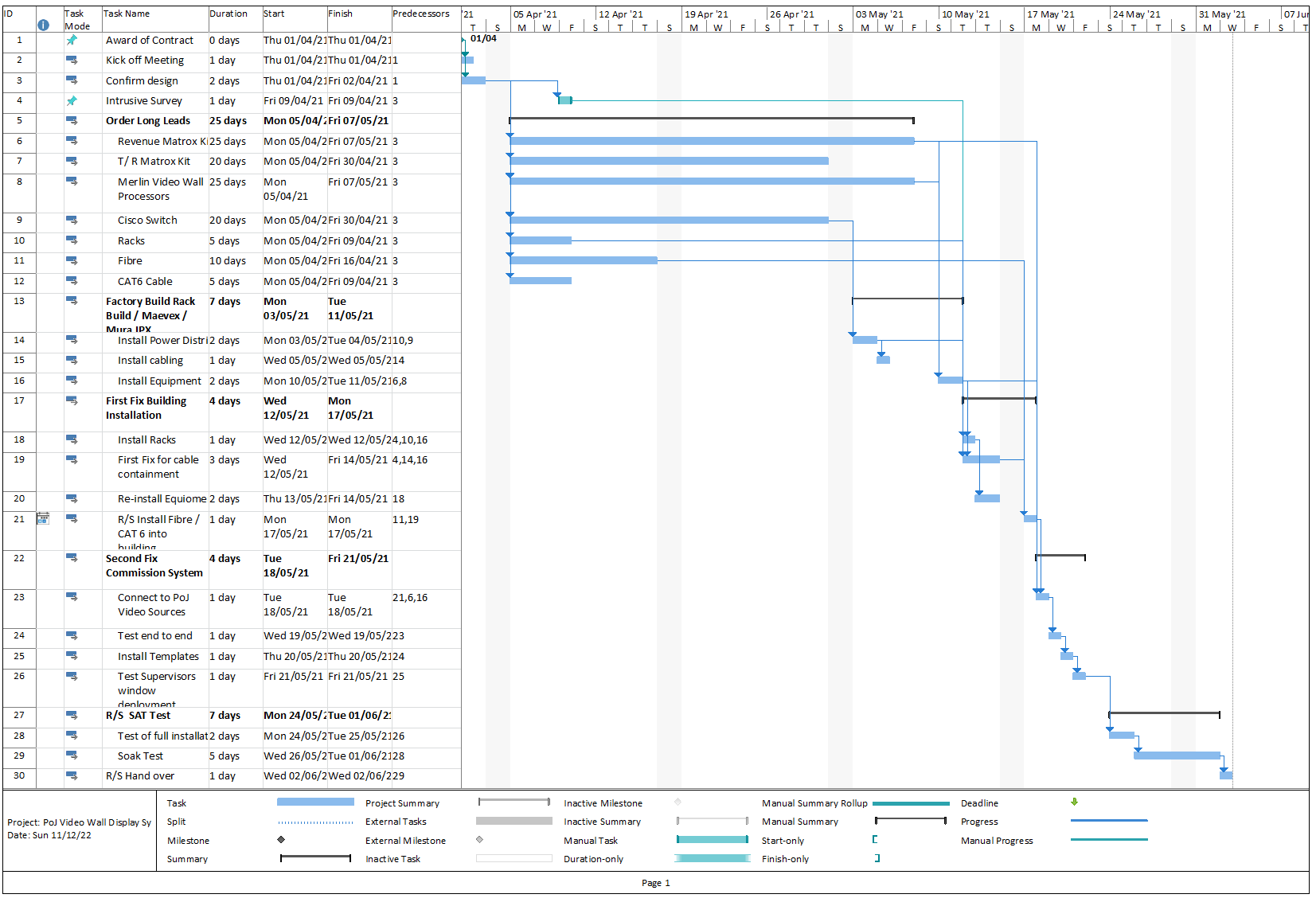Screen dimensions: 1316x902
Task: Select Second Fix Commission System summary task
Action: [x=154, y=565]
